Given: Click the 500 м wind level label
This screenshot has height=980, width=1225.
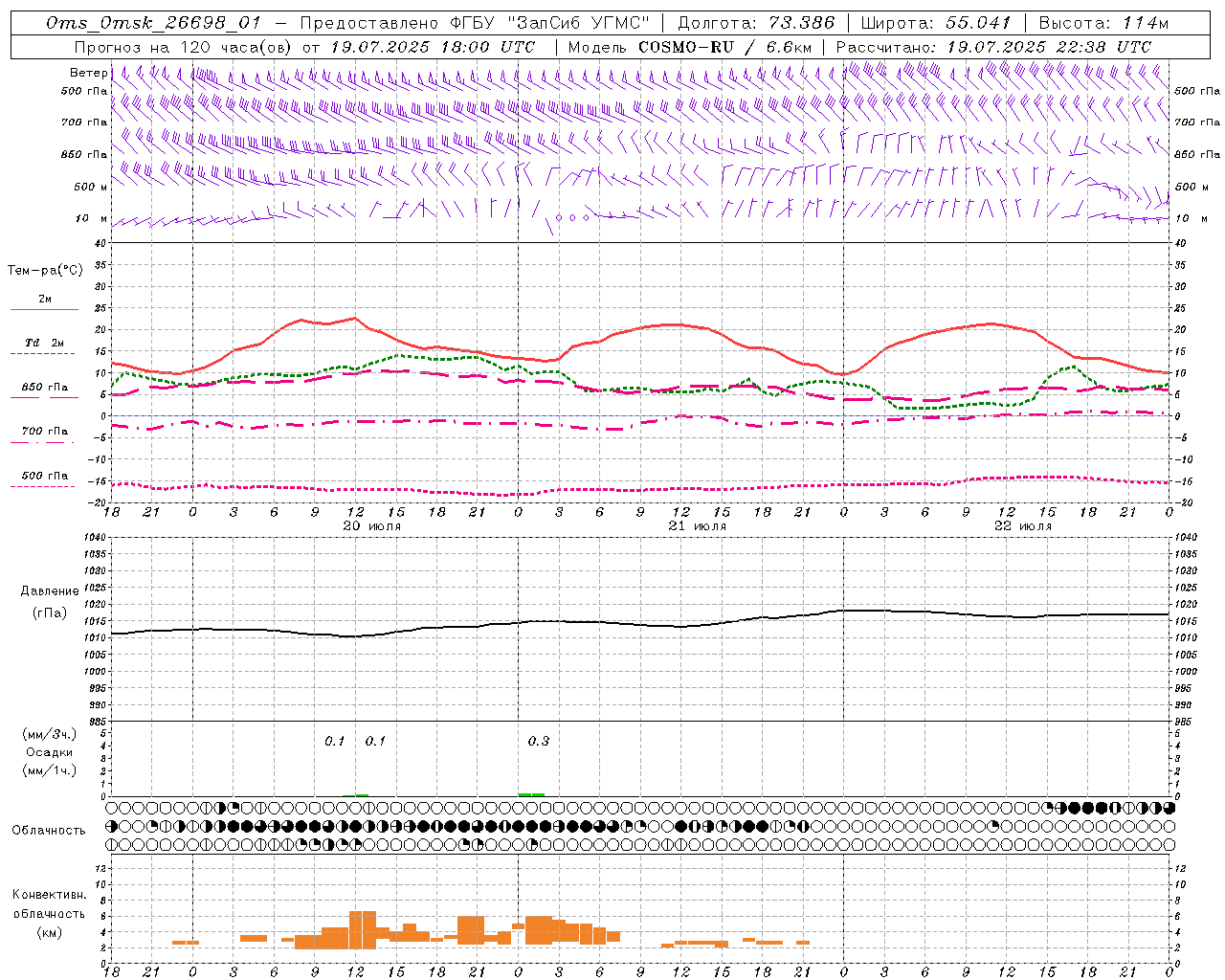Looking at the screenshot, I should [x=91, y=187].
